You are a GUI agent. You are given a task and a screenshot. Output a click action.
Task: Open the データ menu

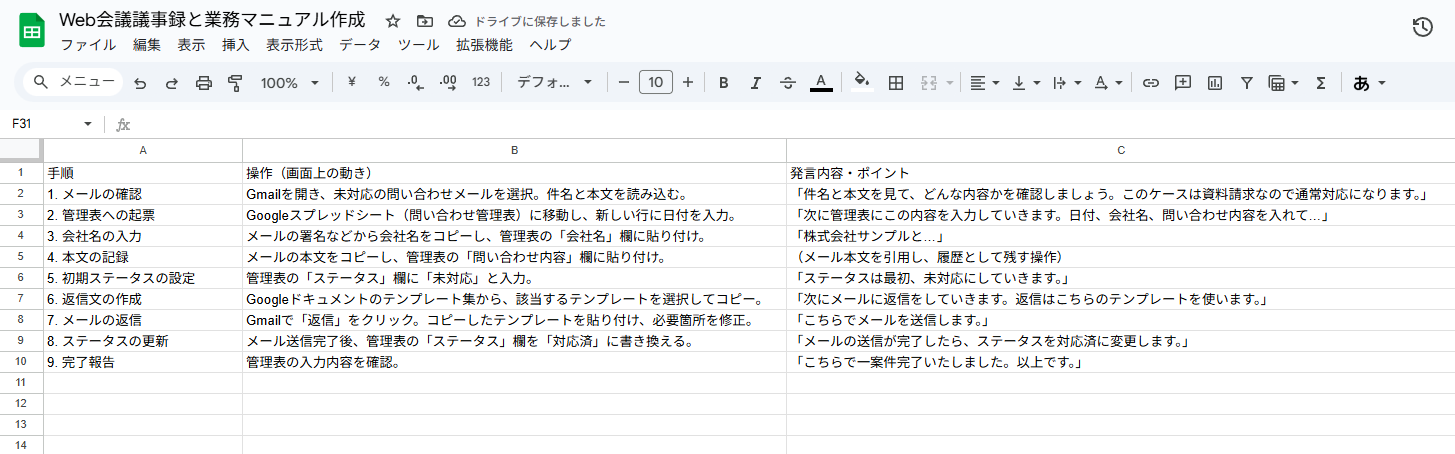(360, 45)
